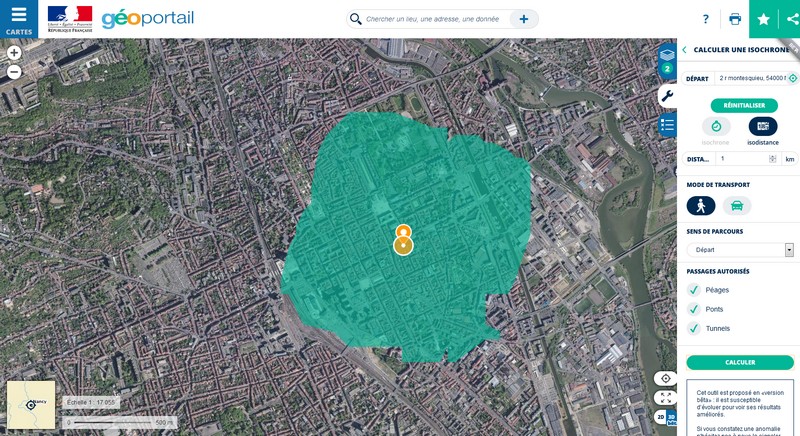Click the Nancy overview mini-map

(x=31, y=405)
